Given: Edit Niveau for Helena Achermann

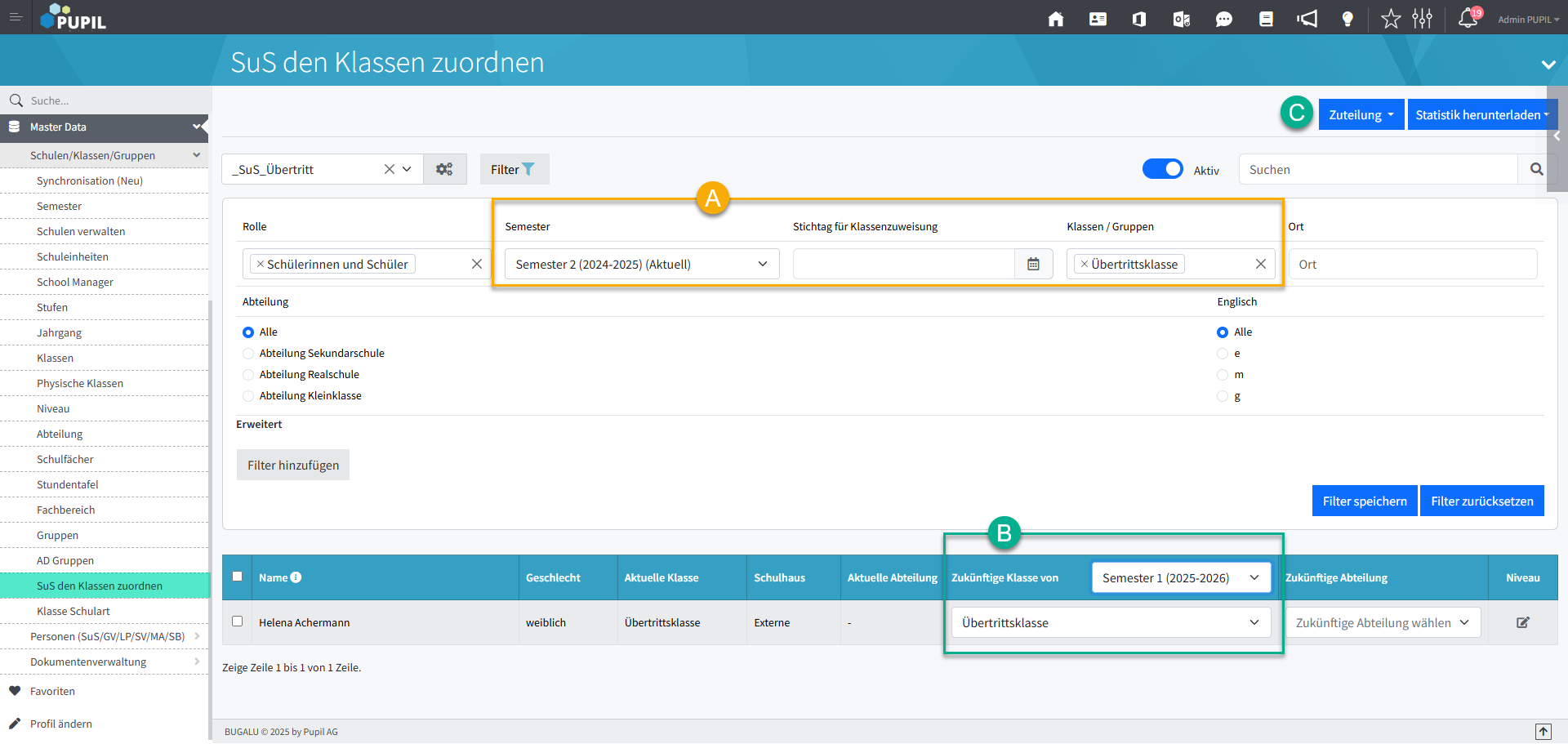Looking at the screenshot, I should [1523, 622].
